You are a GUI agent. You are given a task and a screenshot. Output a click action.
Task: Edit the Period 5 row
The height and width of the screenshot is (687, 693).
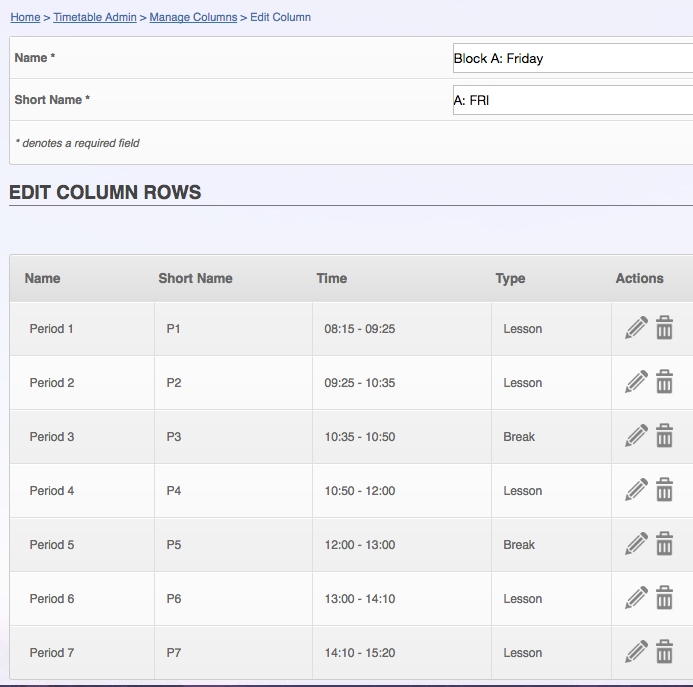pos(636,543)
